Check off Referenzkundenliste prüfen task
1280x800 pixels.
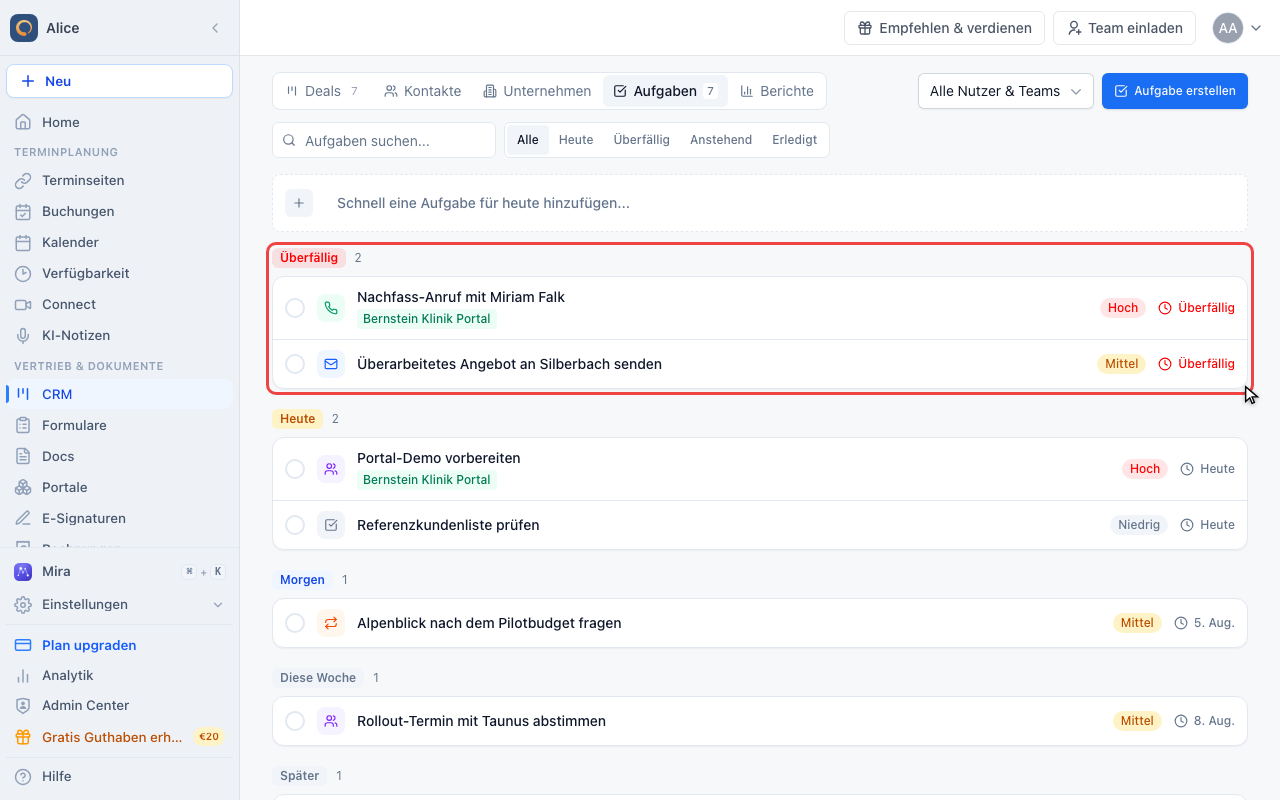pos(295,525)
